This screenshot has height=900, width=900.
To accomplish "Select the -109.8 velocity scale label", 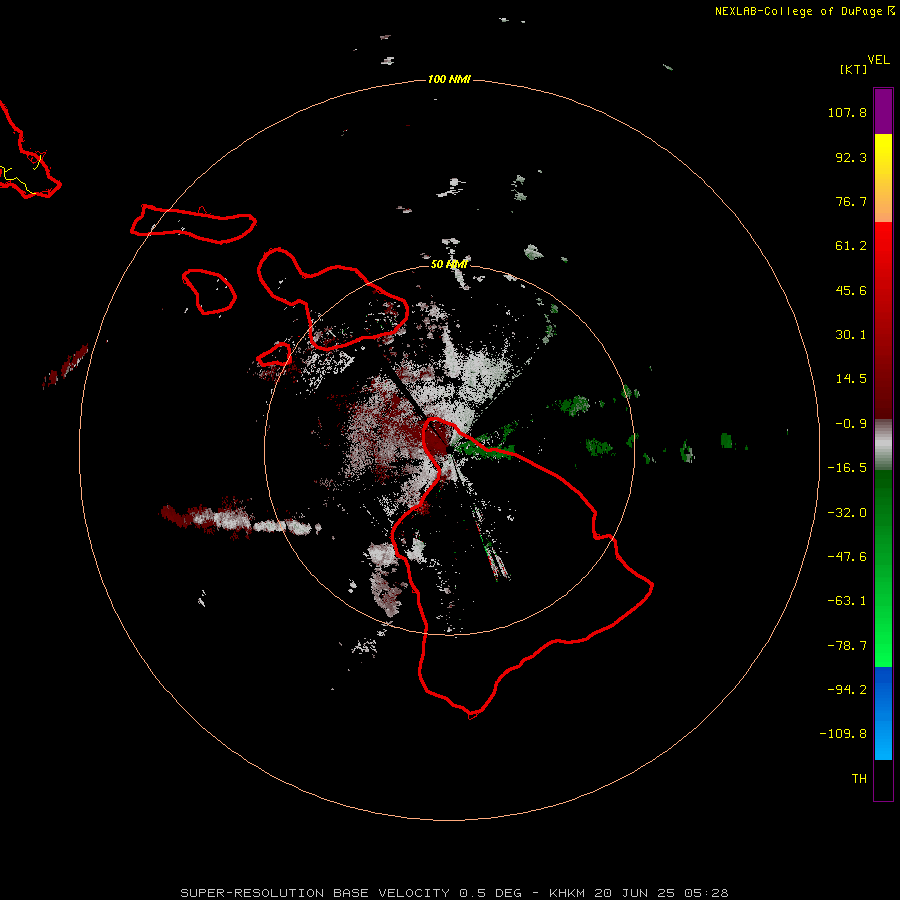I will (x=843, y=734).
